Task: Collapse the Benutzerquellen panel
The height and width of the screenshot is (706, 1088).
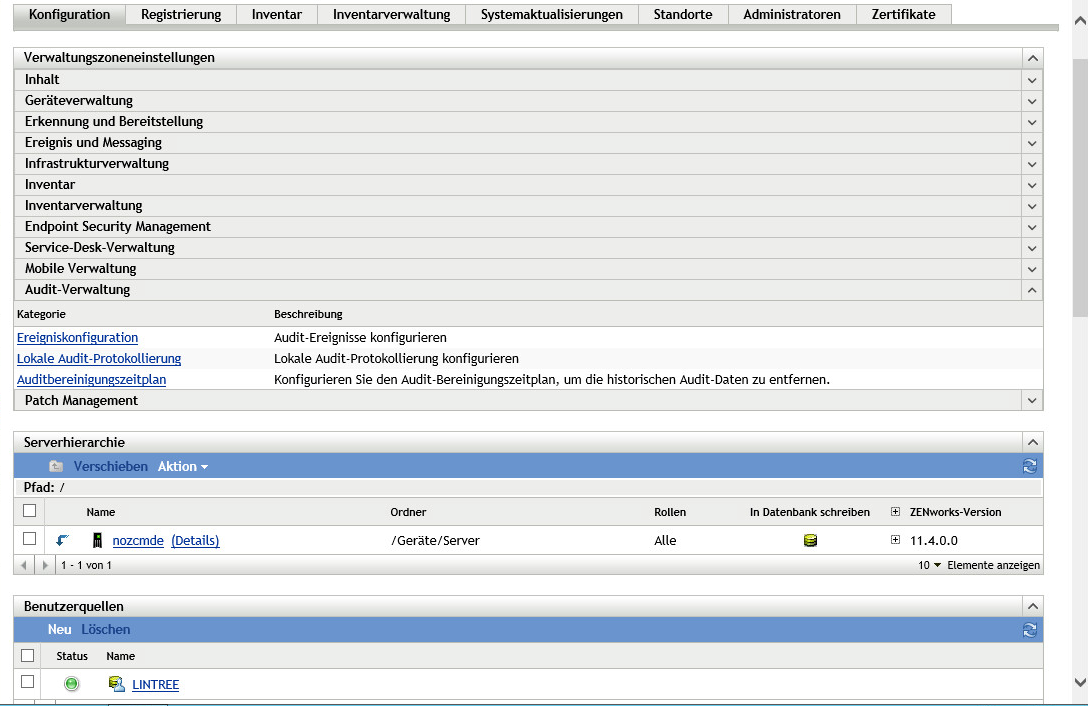Action: click(1032, 606)
